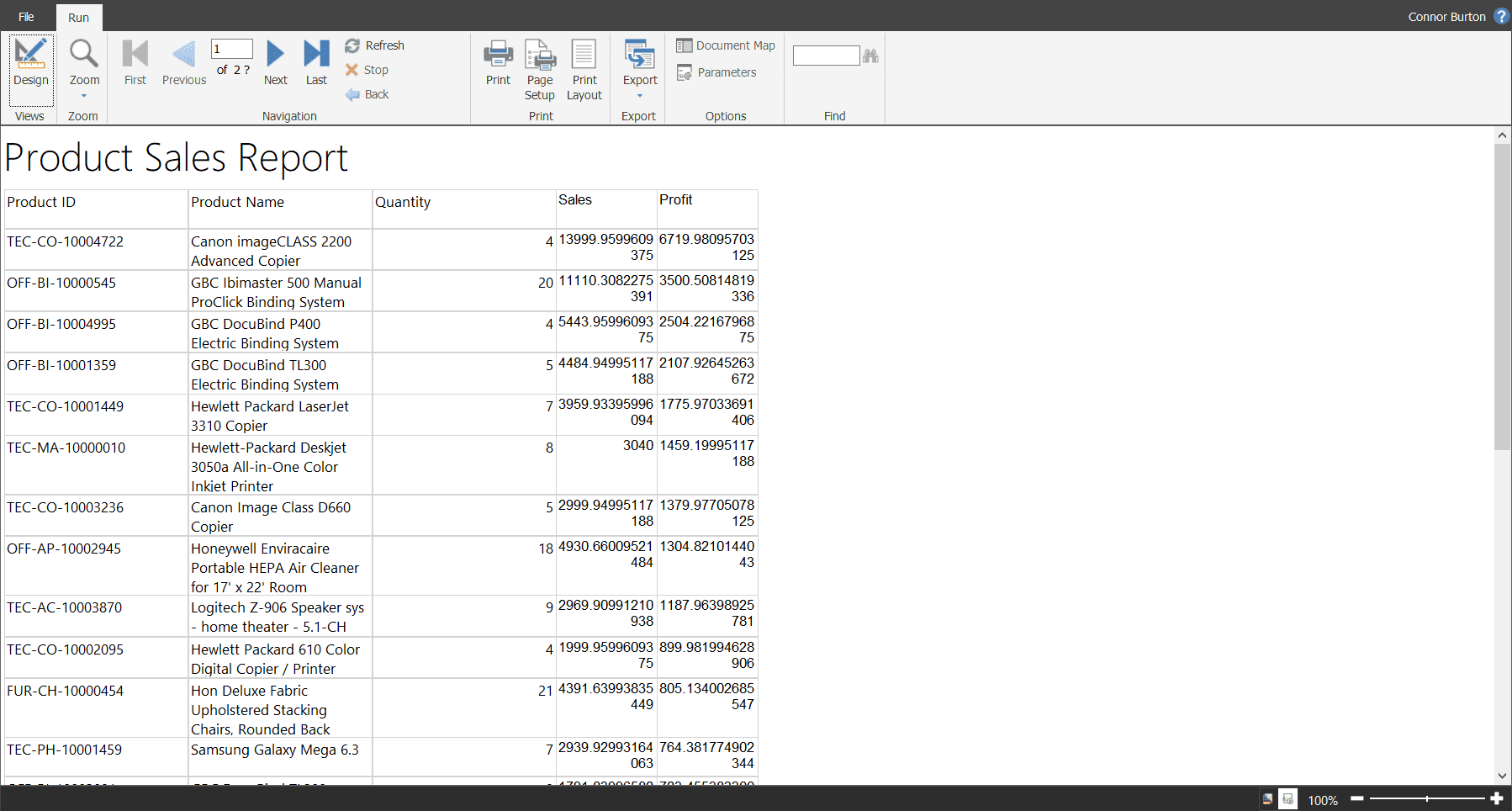Image resolution: width=1512 pixels, height=811 pixels.
Task: Select cell OFF-BI-10000545
Action: pos(96,291)
